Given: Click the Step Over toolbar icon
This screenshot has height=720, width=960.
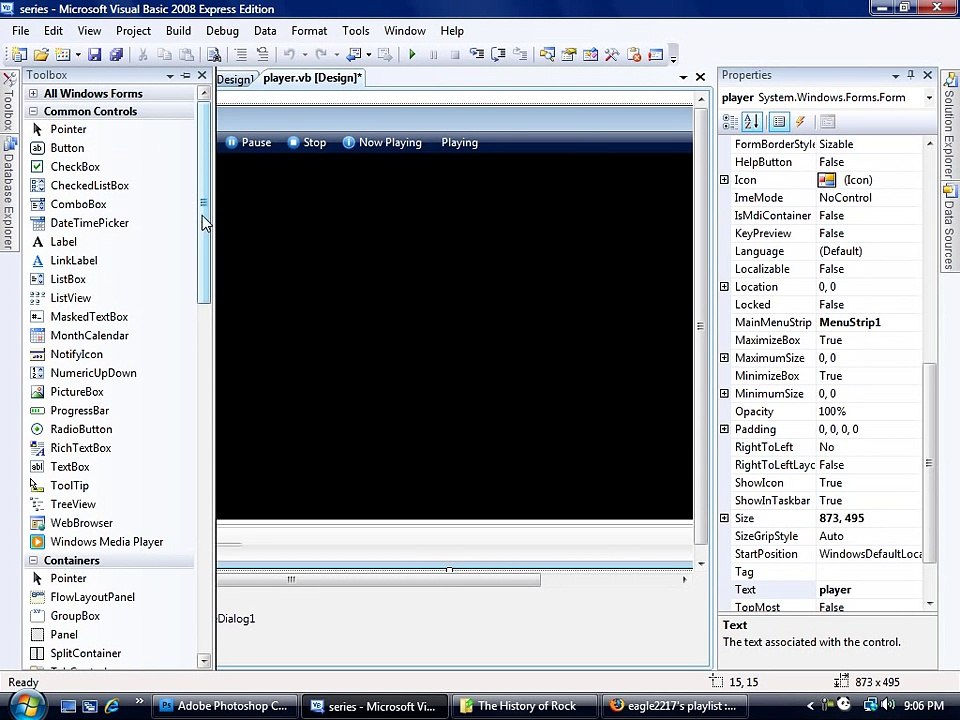Looking at the screenshot, I should [498, 54].
